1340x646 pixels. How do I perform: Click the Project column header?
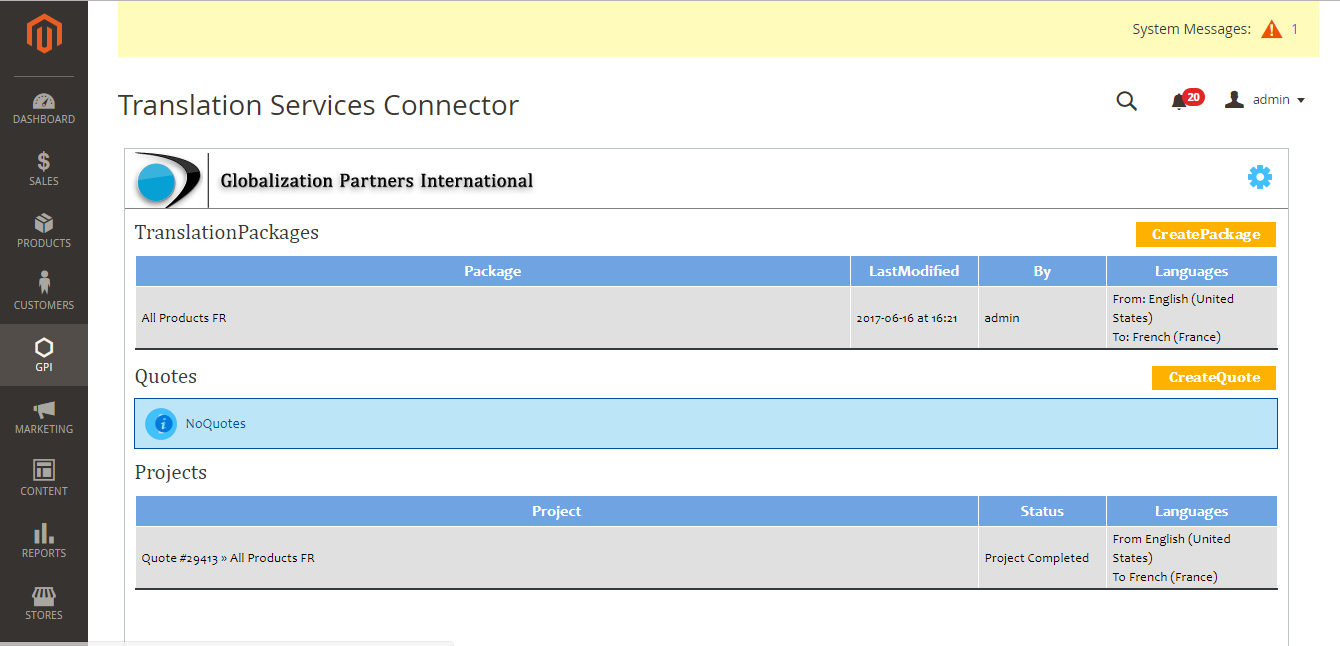point(557,511)
